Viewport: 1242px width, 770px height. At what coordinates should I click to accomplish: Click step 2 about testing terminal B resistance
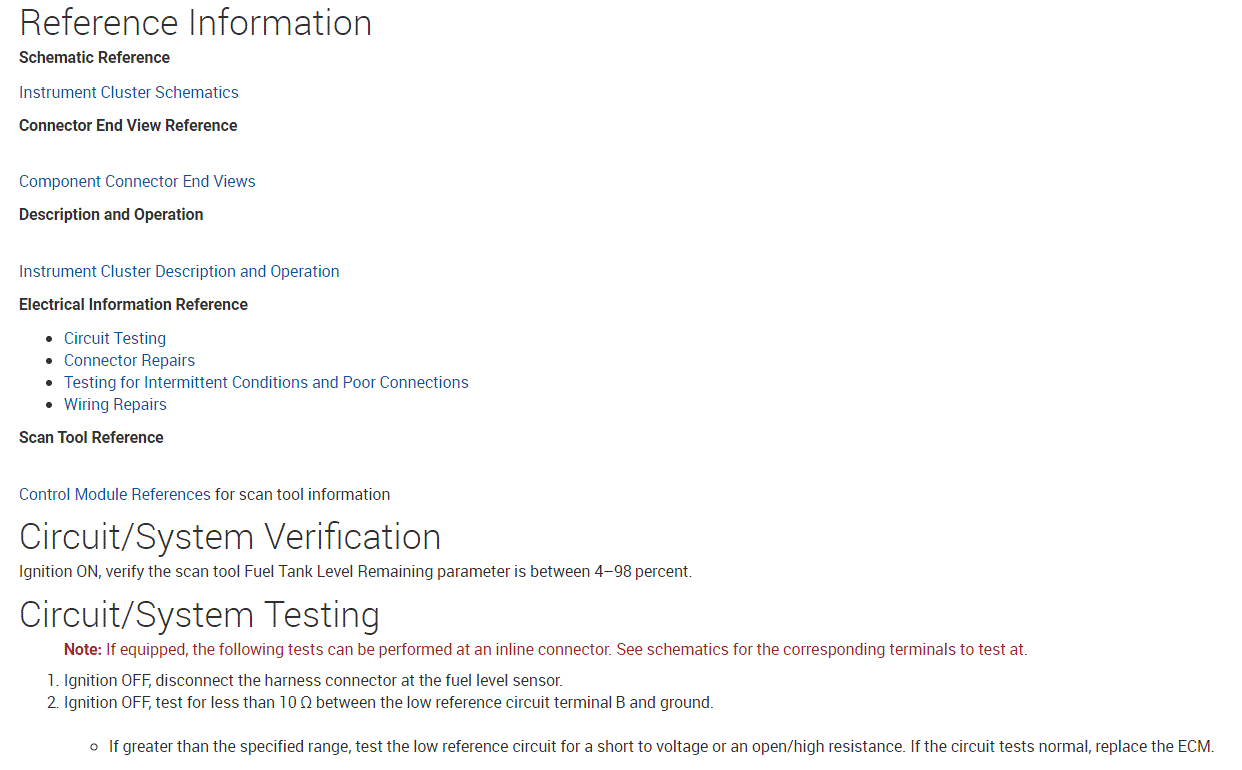click(x=388, y=702)
